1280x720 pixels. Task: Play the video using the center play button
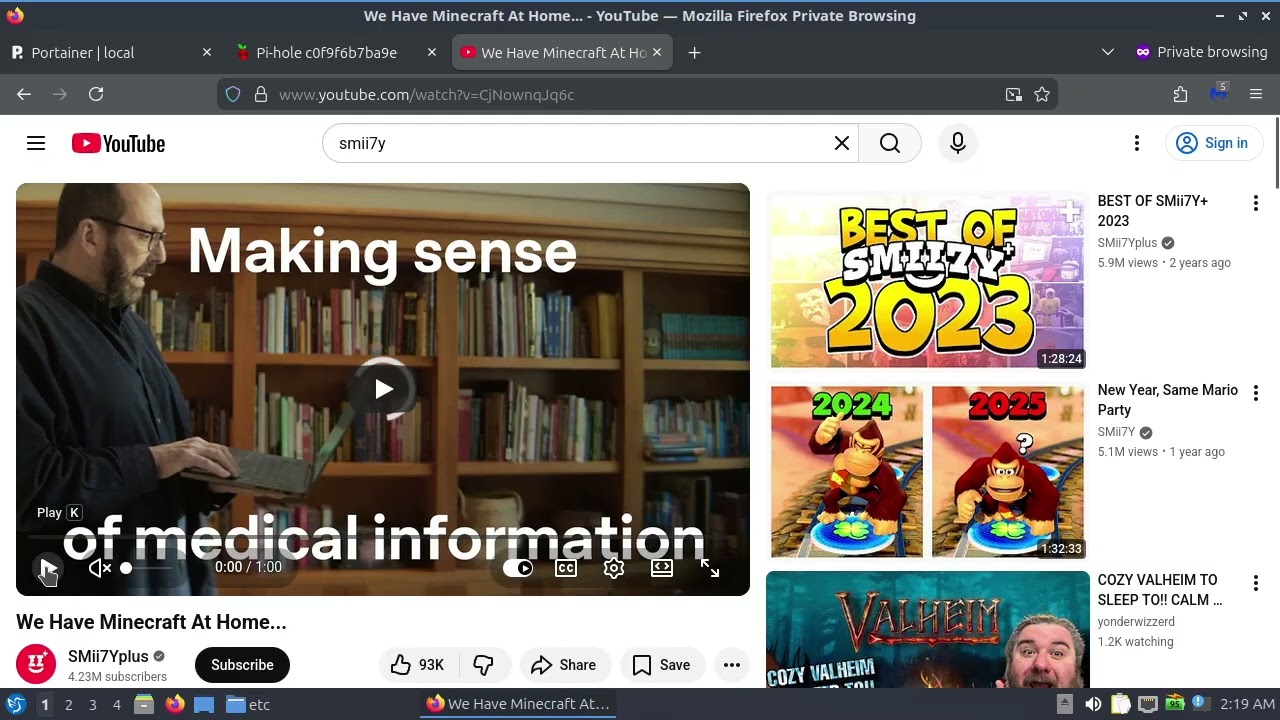click(x=383, y=389)
